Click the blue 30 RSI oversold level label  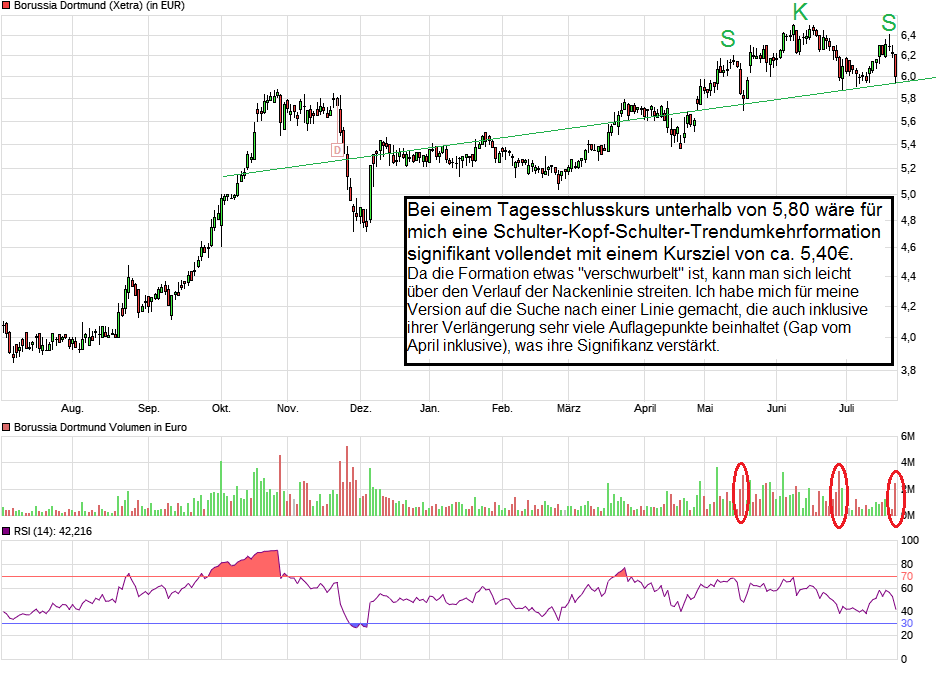pyautogui.click(x=907, y=623)
